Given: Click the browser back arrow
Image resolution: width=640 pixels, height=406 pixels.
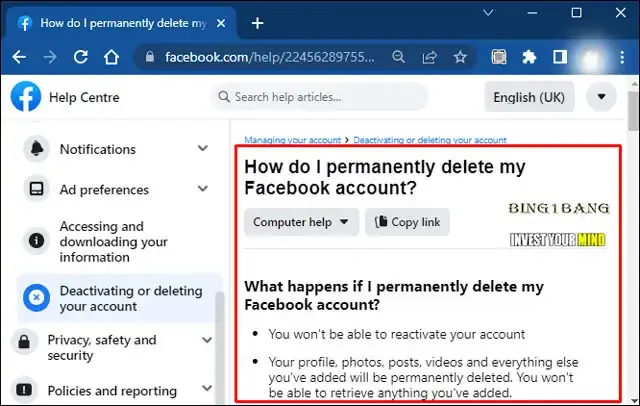Looking at the screenshot, I should click(19, 57).
